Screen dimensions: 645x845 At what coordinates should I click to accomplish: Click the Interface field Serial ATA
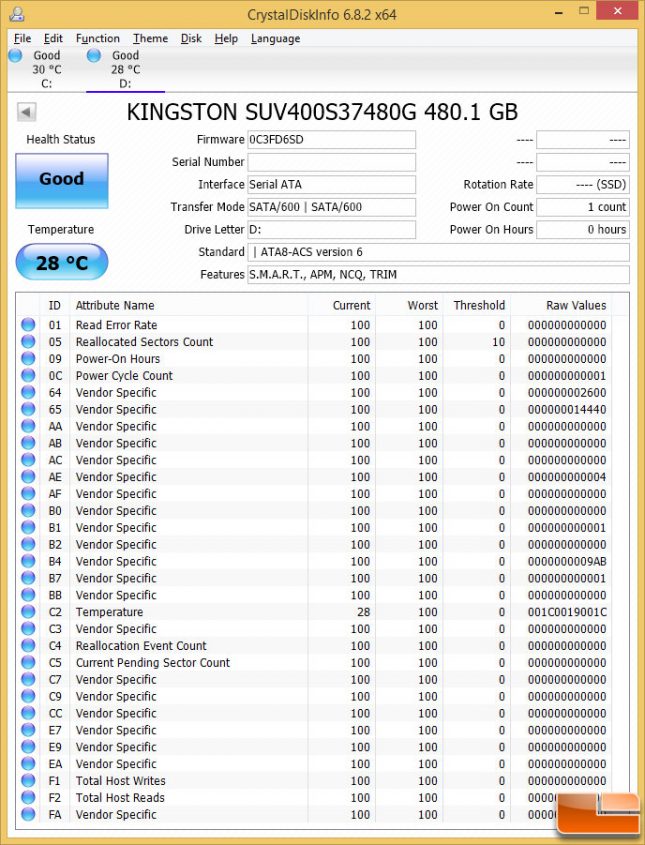click(331, 184)
